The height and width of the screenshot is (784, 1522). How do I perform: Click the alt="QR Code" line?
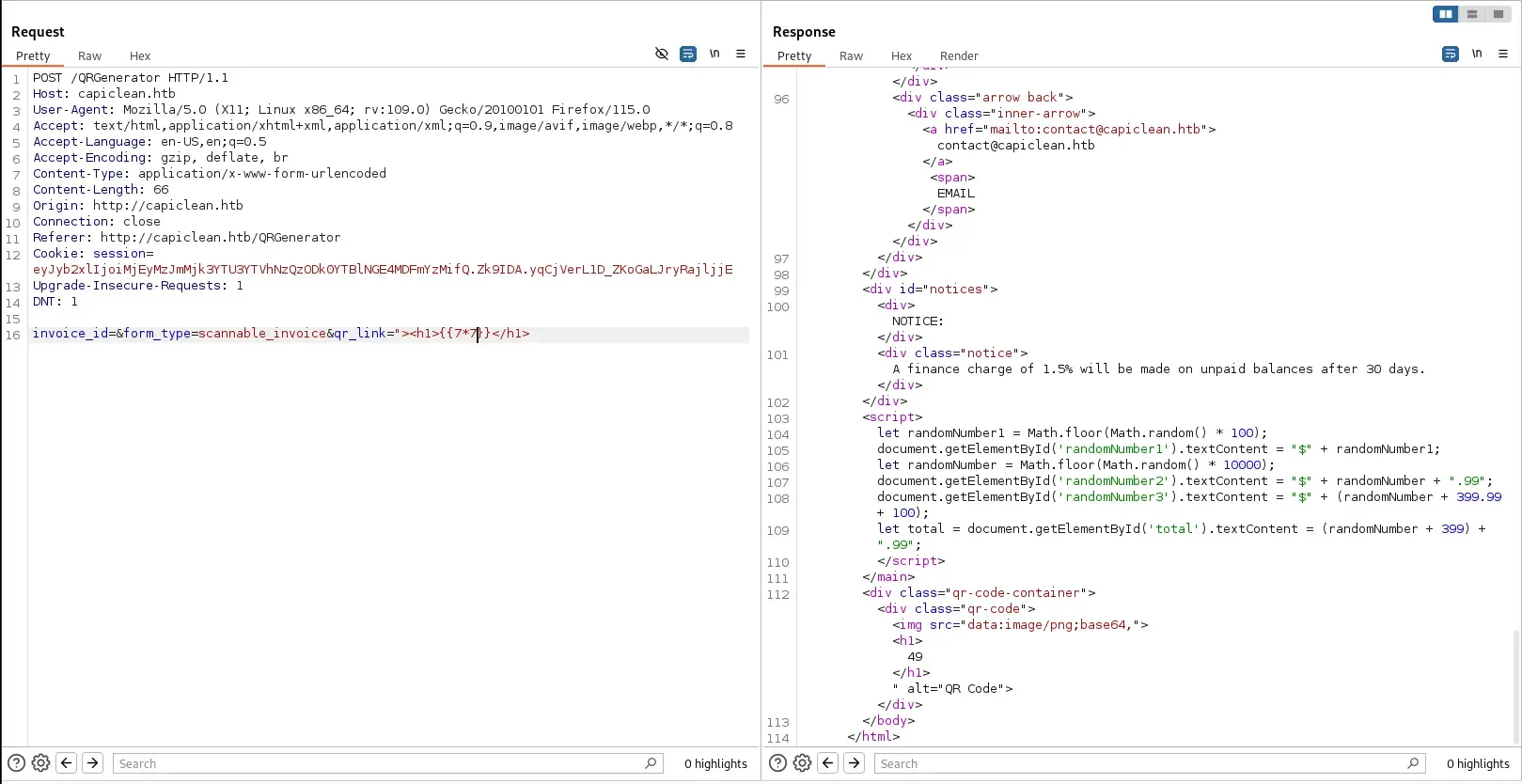952,689
